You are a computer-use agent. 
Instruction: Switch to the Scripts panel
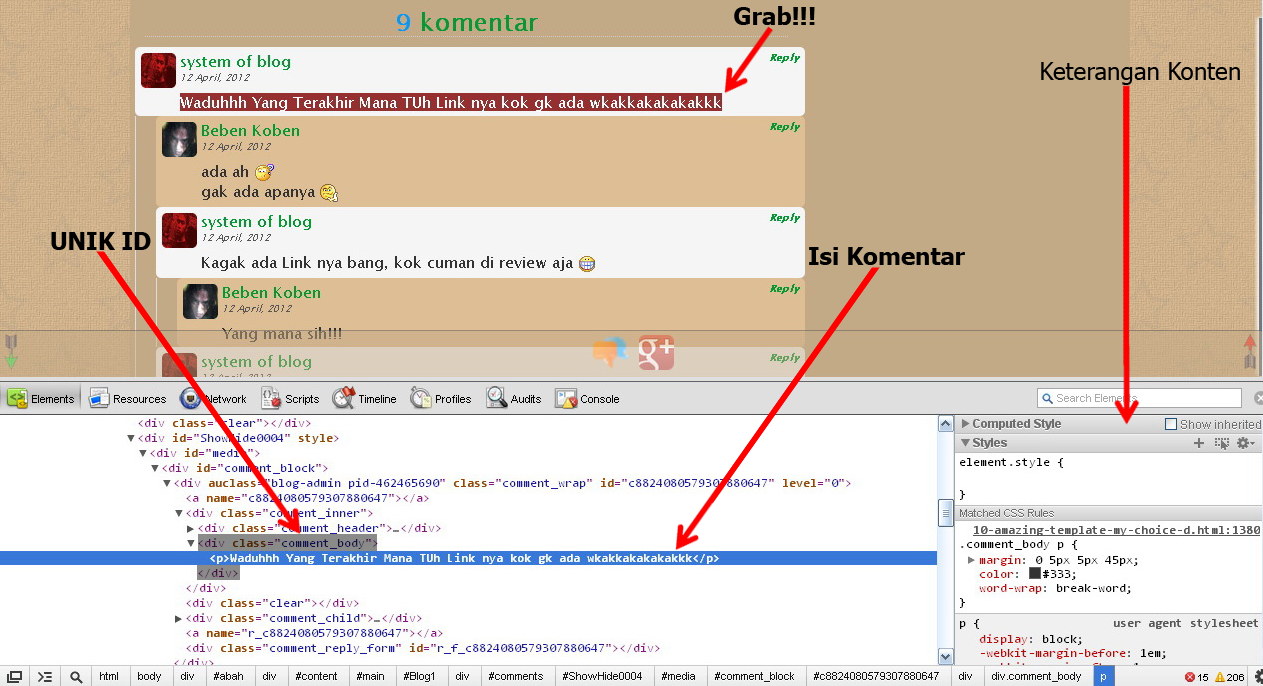point(290,399)
